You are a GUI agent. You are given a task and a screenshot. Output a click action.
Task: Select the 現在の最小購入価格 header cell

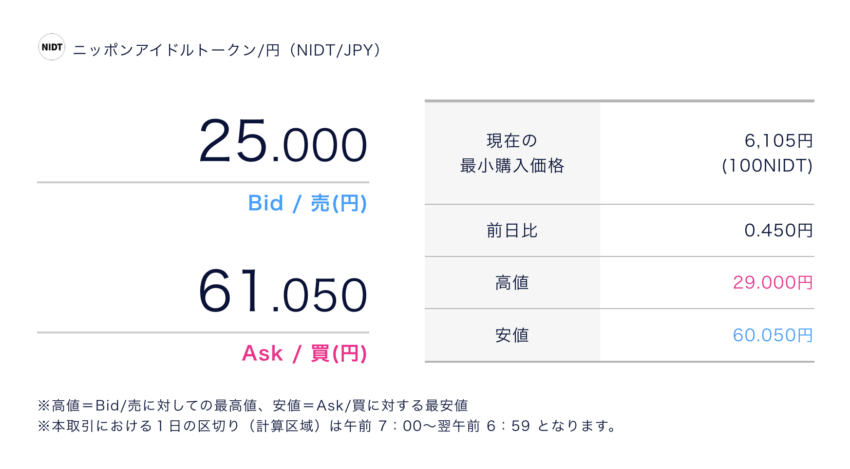[512, 153]
